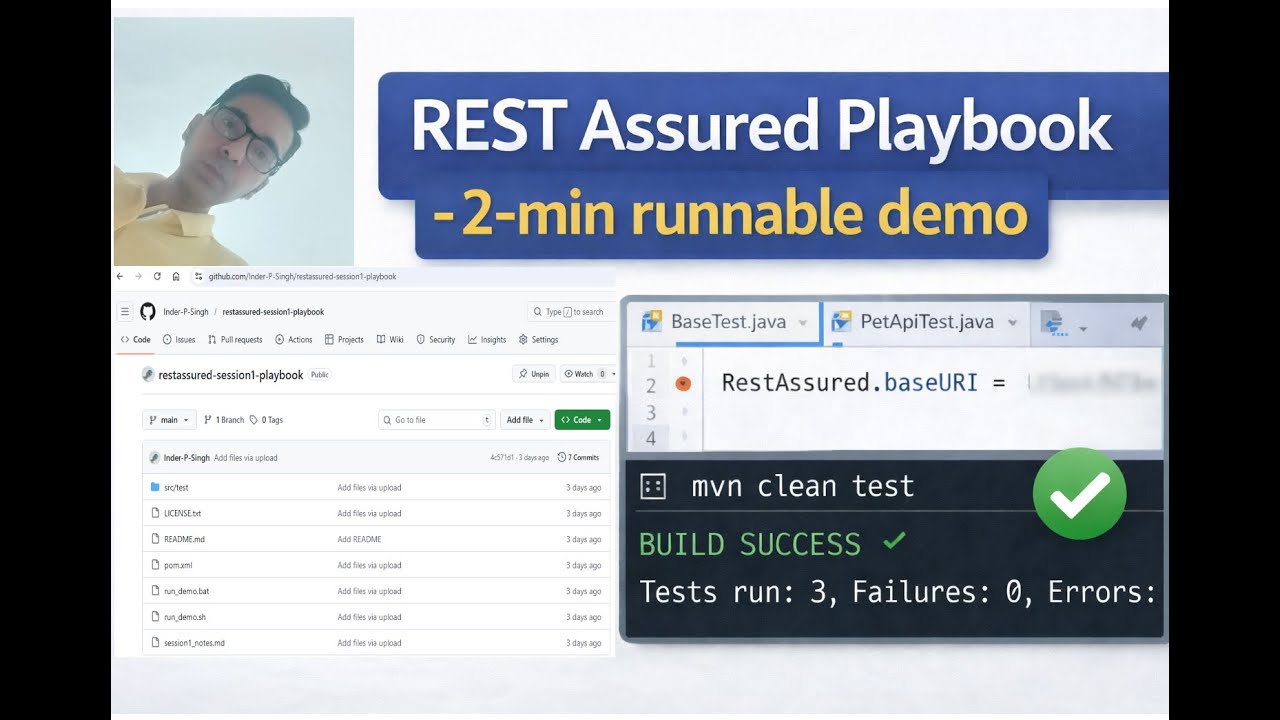
Task: Click the RestAssured.baseURI code line
Action: click(863, 383)
